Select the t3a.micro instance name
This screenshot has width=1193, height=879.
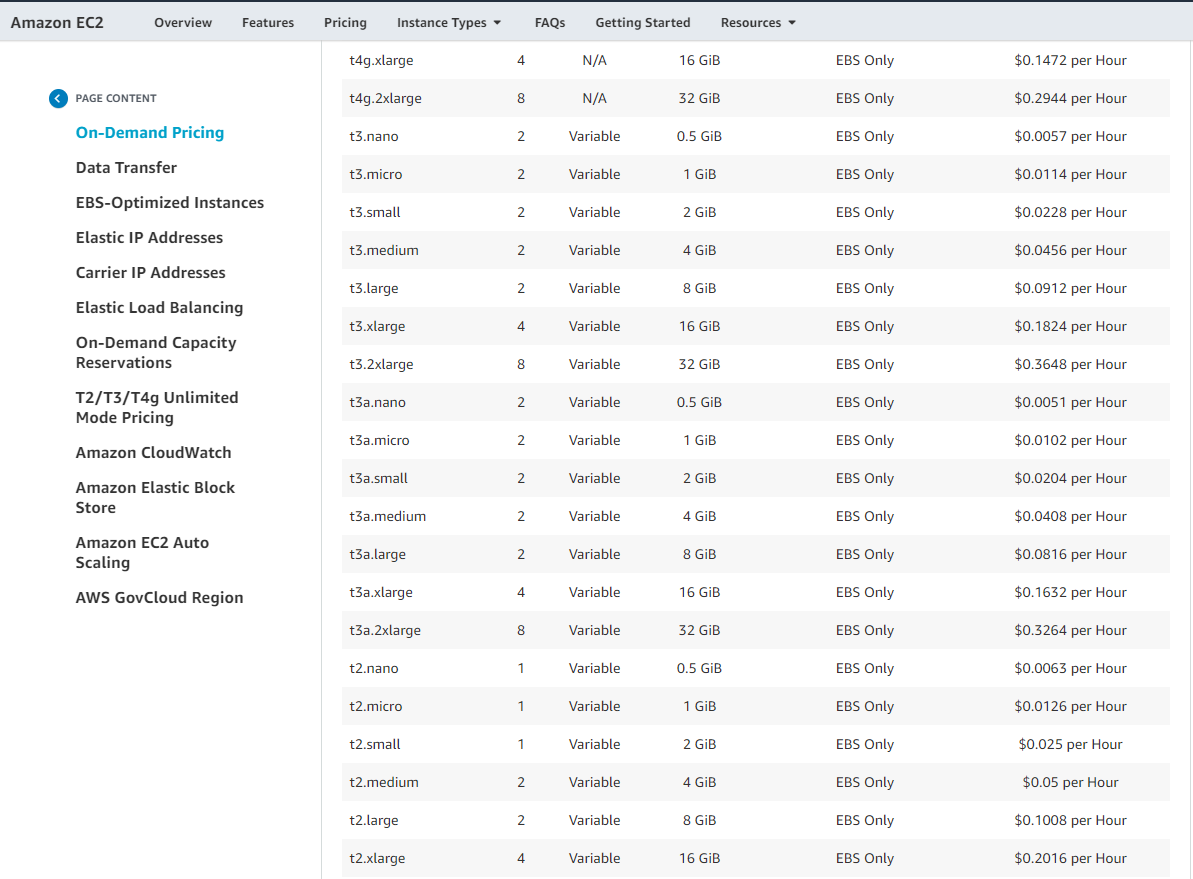(379, 441)
